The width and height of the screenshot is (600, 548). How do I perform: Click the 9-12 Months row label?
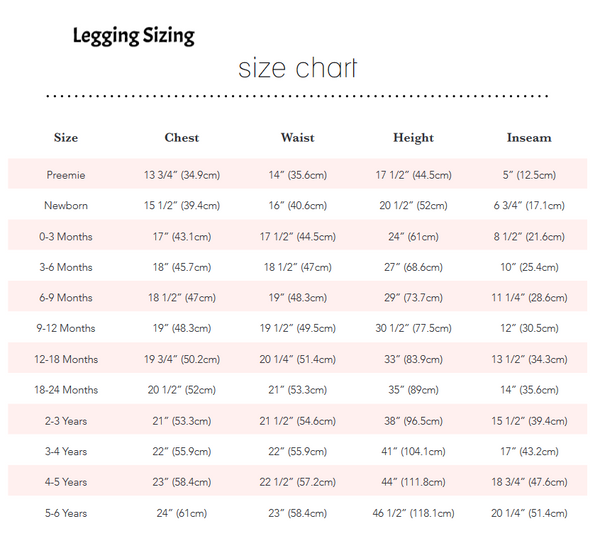[66, 329]
